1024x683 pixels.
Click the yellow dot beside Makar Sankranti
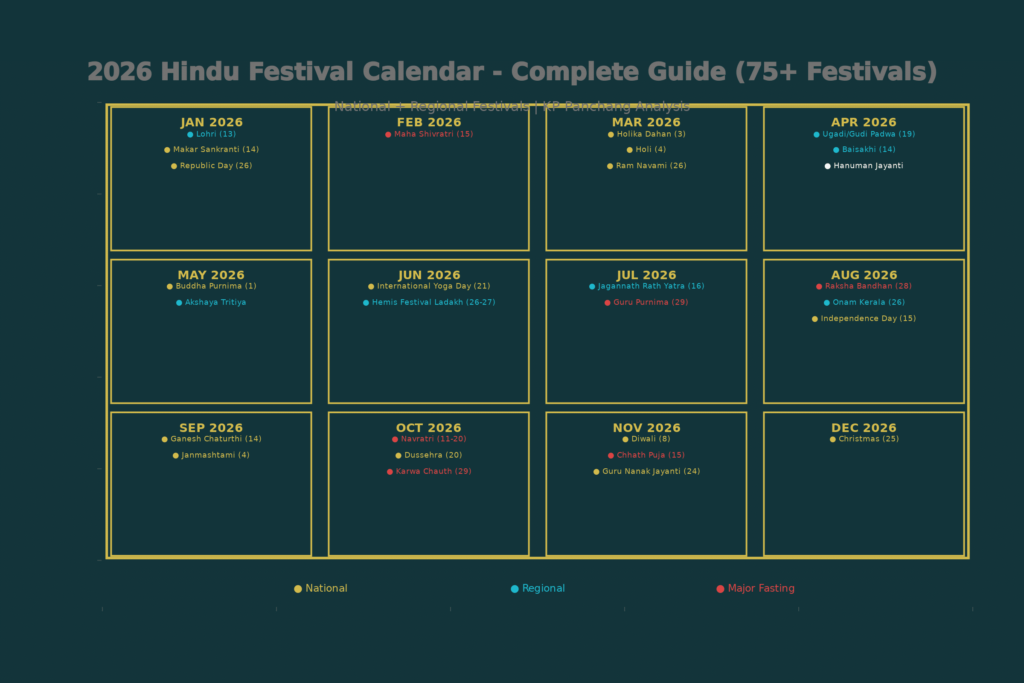[x=167, y=150]
